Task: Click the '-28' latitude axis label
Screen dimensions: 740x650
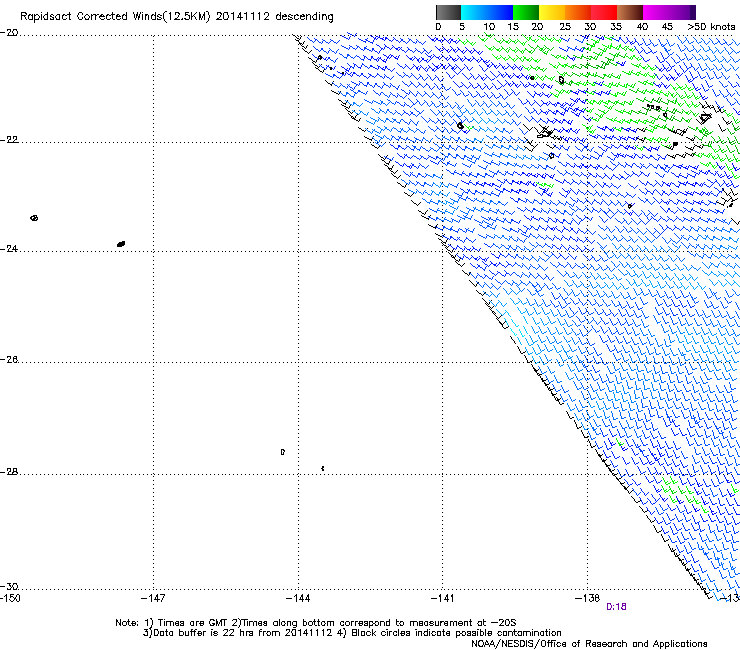Action: tap(9, 472)
